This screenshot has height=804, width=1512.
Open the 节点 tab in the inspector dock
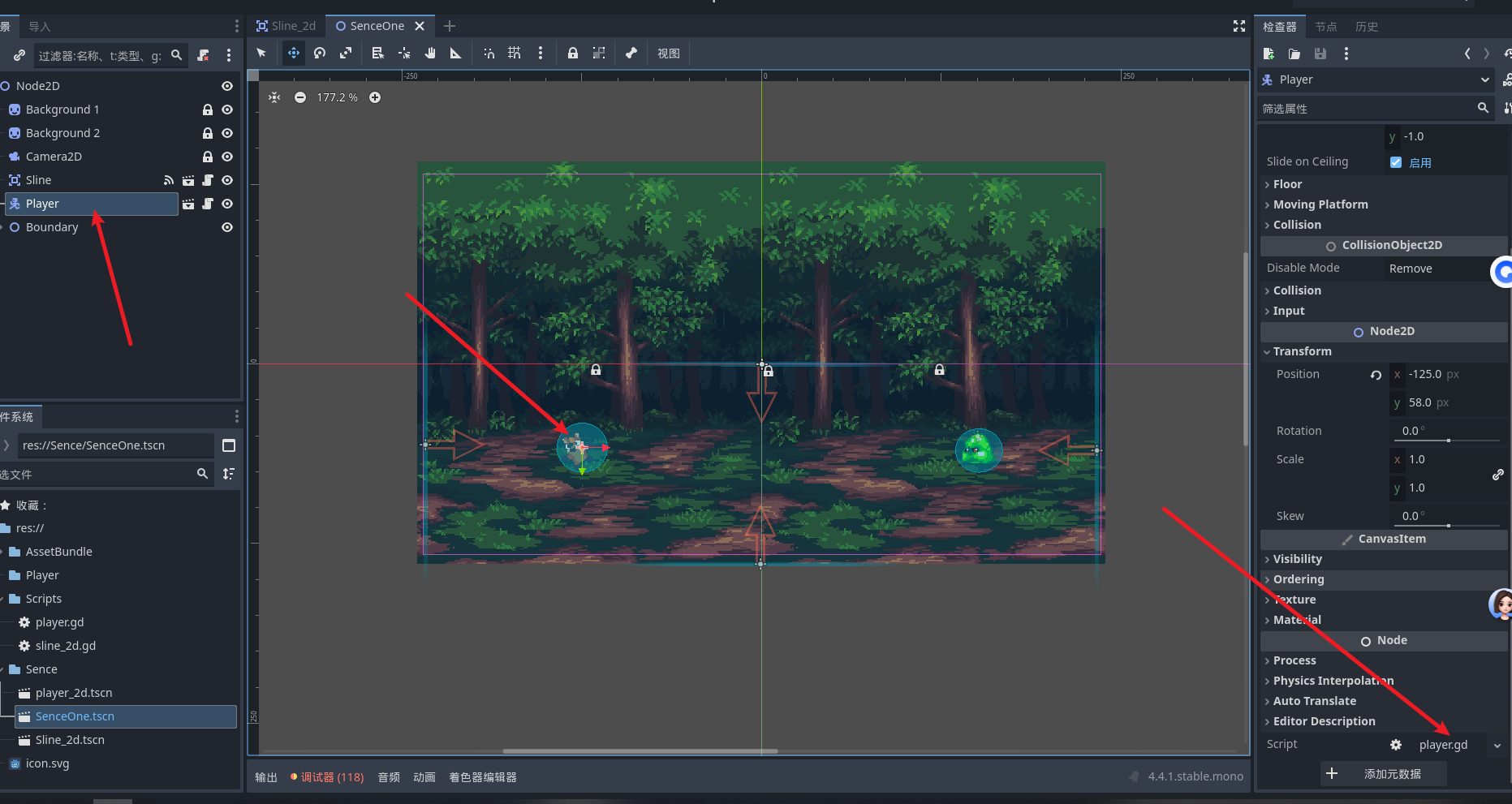click(1325, 27)
